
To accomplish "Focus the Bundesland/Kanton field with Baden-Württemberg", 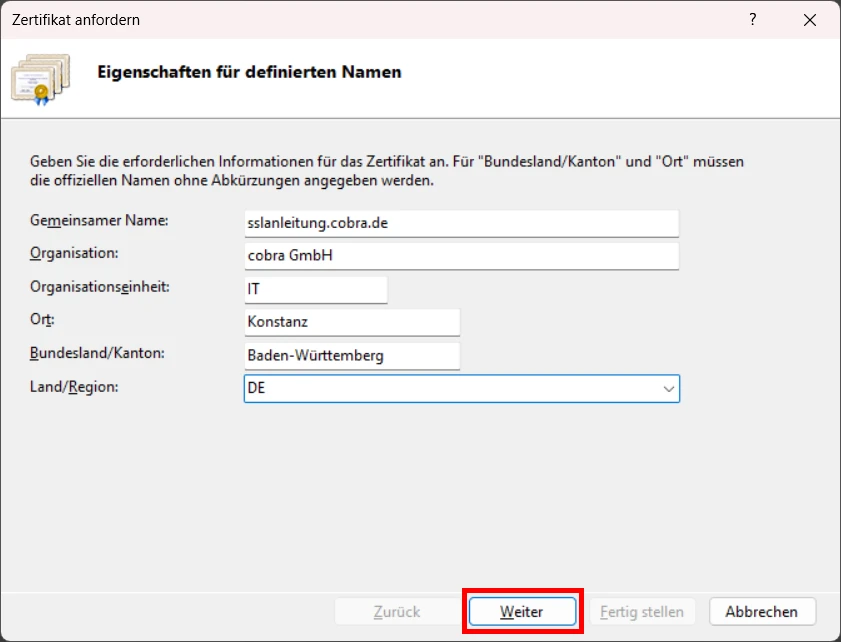I will pos(351,355).
